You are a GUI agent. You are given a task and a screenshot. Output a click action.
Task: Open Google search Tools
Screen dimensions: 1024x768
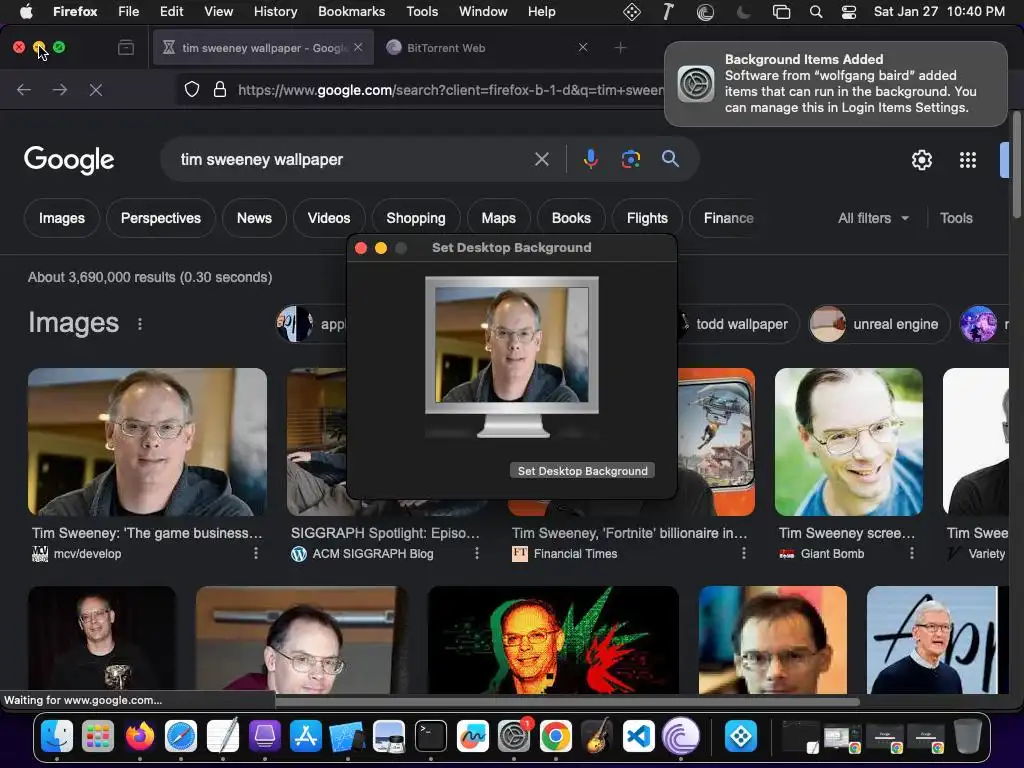pos(956,218)
